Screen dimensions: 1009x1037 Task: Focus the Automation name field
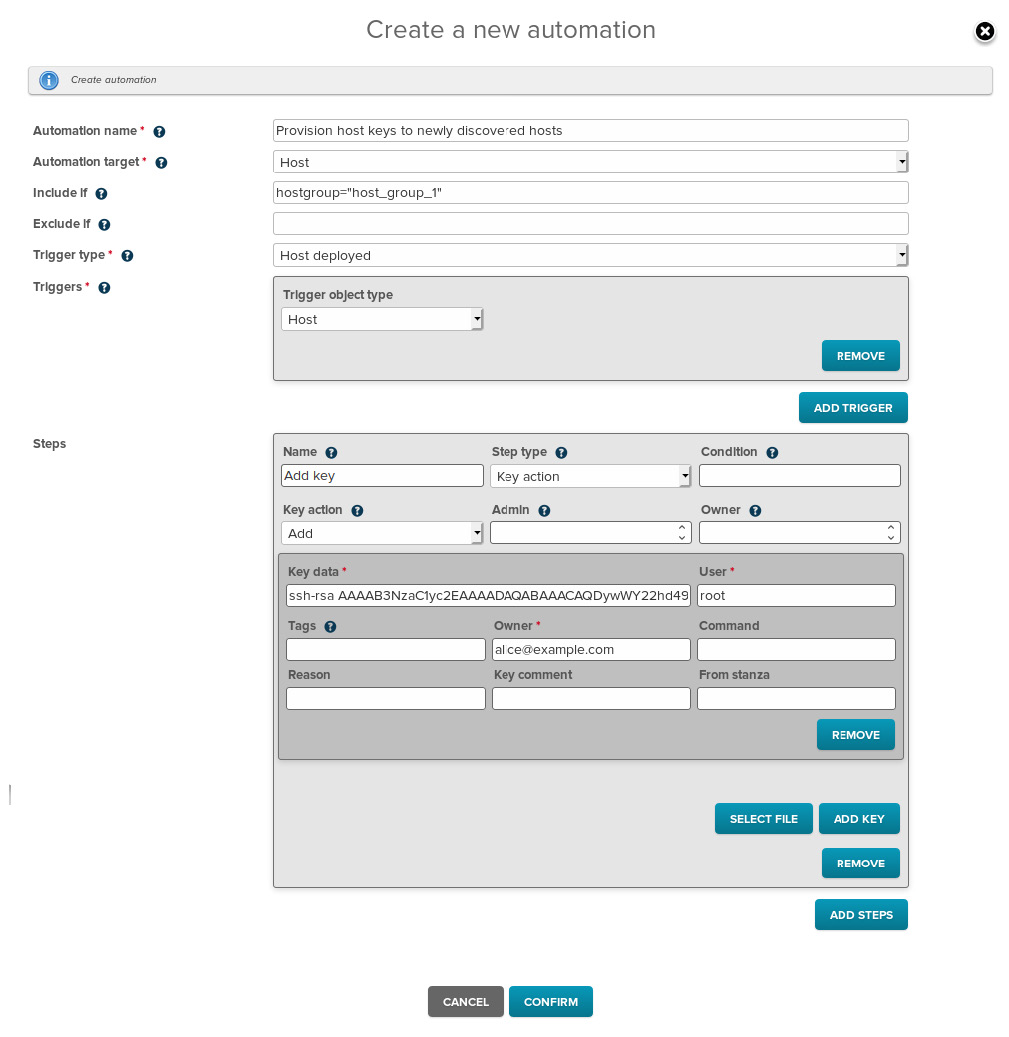click(x=590, y=130)
